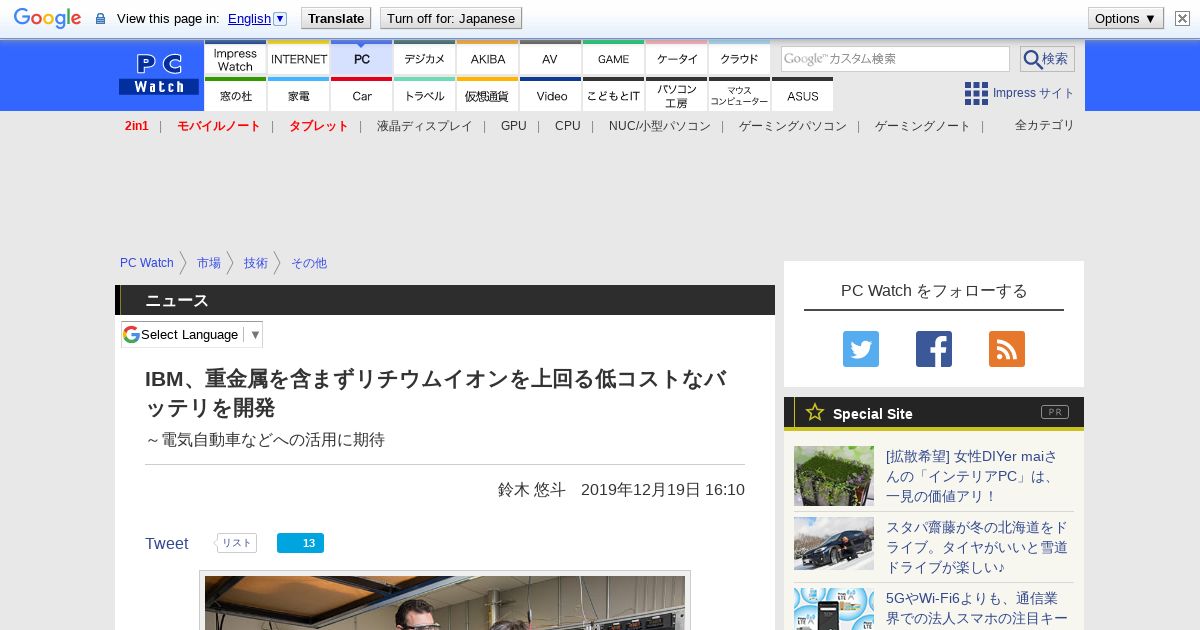Image resolution: width=1200 pixels, height=630 pixels.
Task: Open the Options dropdown in translate bar
Action: [1126, 18]
